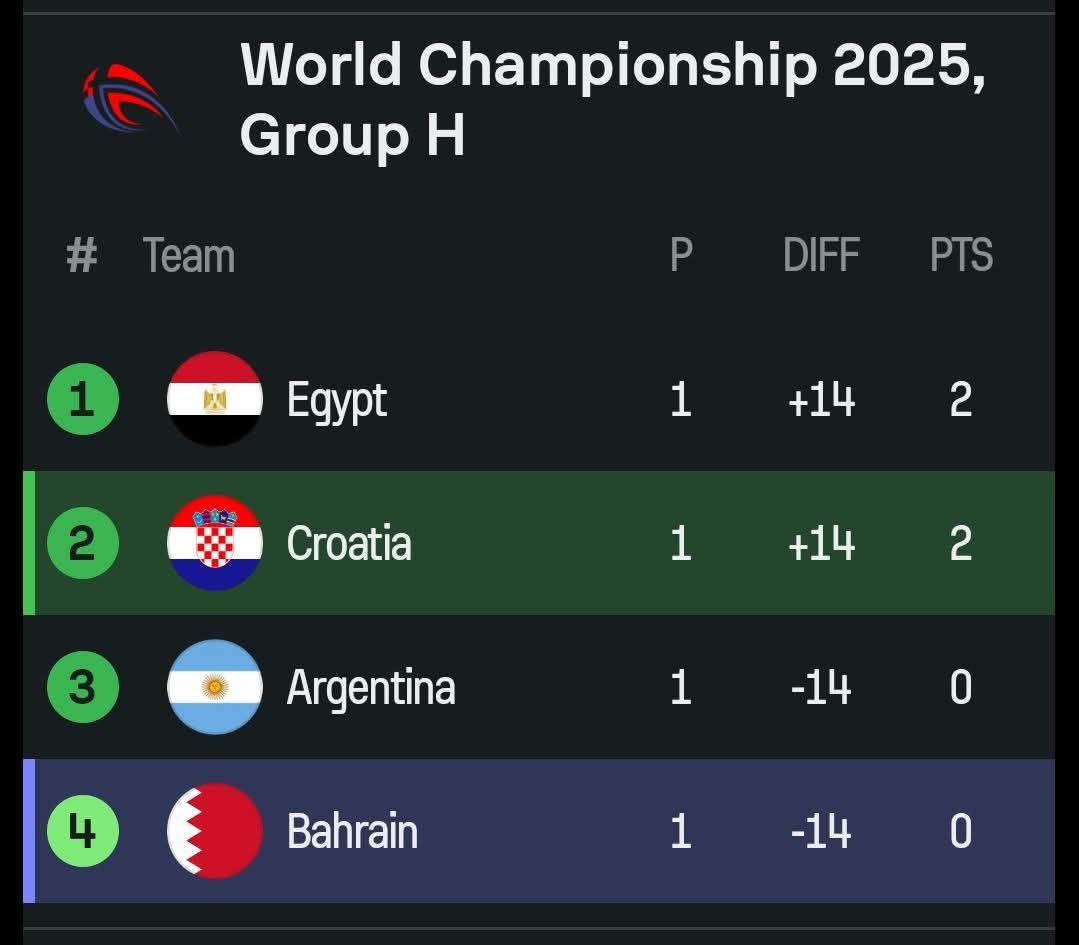The height and width of the screenshot is (945, 1079).
Task: Sort standings by DIFF column
Action: (821, 255)
